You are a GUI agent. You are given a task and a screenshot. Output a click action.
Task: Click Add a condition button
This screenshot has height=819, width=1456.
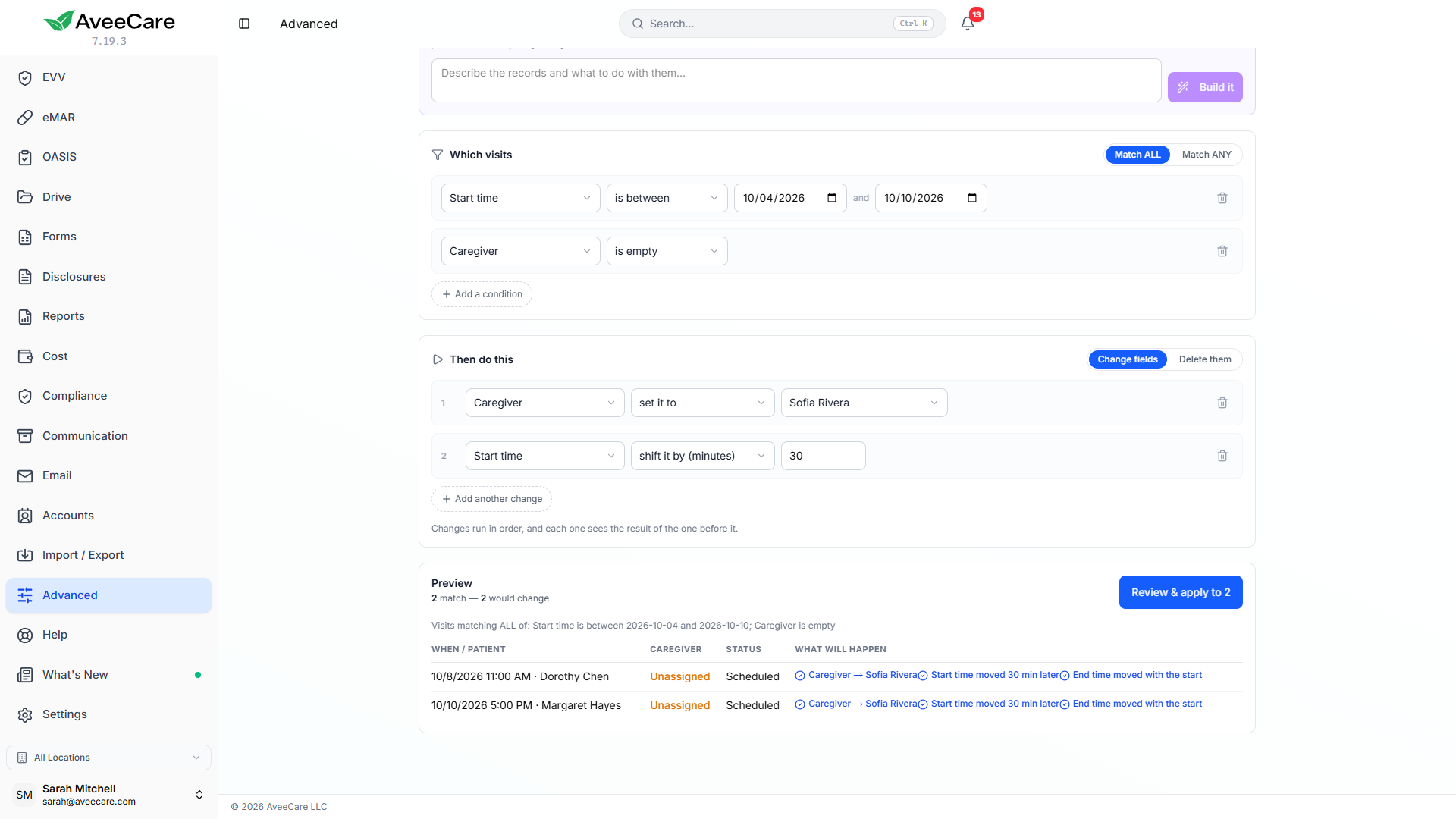click(482, 294)
